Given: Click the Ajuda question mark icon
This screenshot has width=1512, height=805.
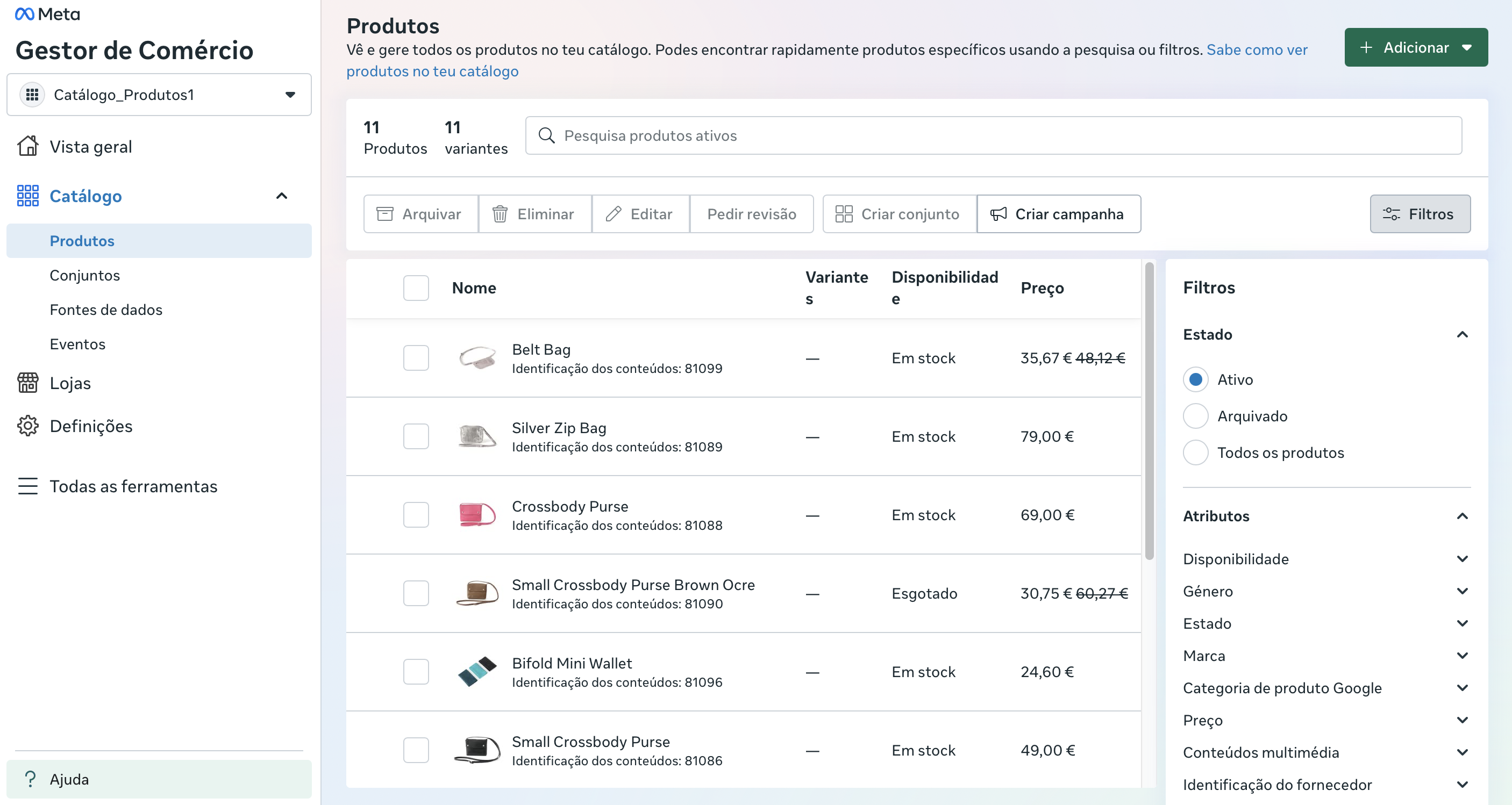Looking at the screenshot, I should tap(30, 779).
